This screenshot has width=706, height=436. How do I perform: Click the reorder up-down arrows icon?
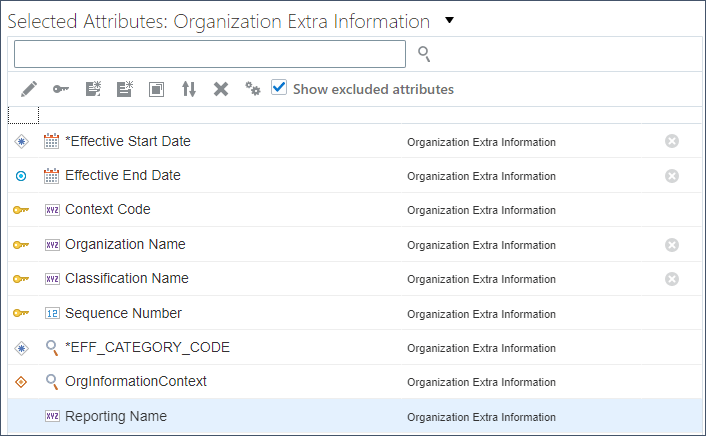click(x=189, y=89)
